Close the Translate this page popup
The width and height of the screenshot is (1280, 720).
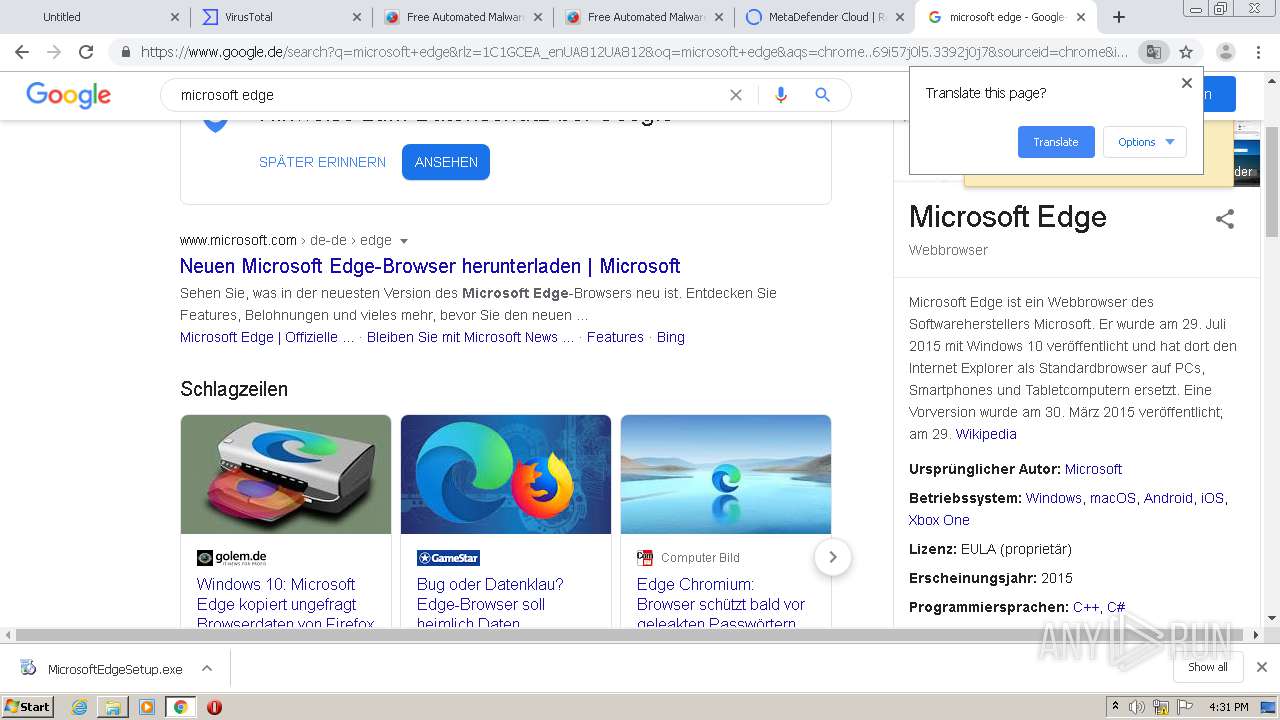1187,83
